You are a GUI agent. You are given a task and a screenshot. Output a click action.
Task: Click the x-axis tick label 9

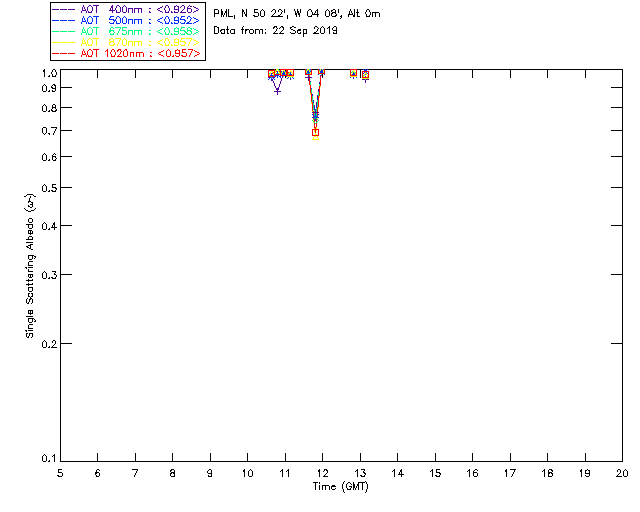(x=210, y=473)
